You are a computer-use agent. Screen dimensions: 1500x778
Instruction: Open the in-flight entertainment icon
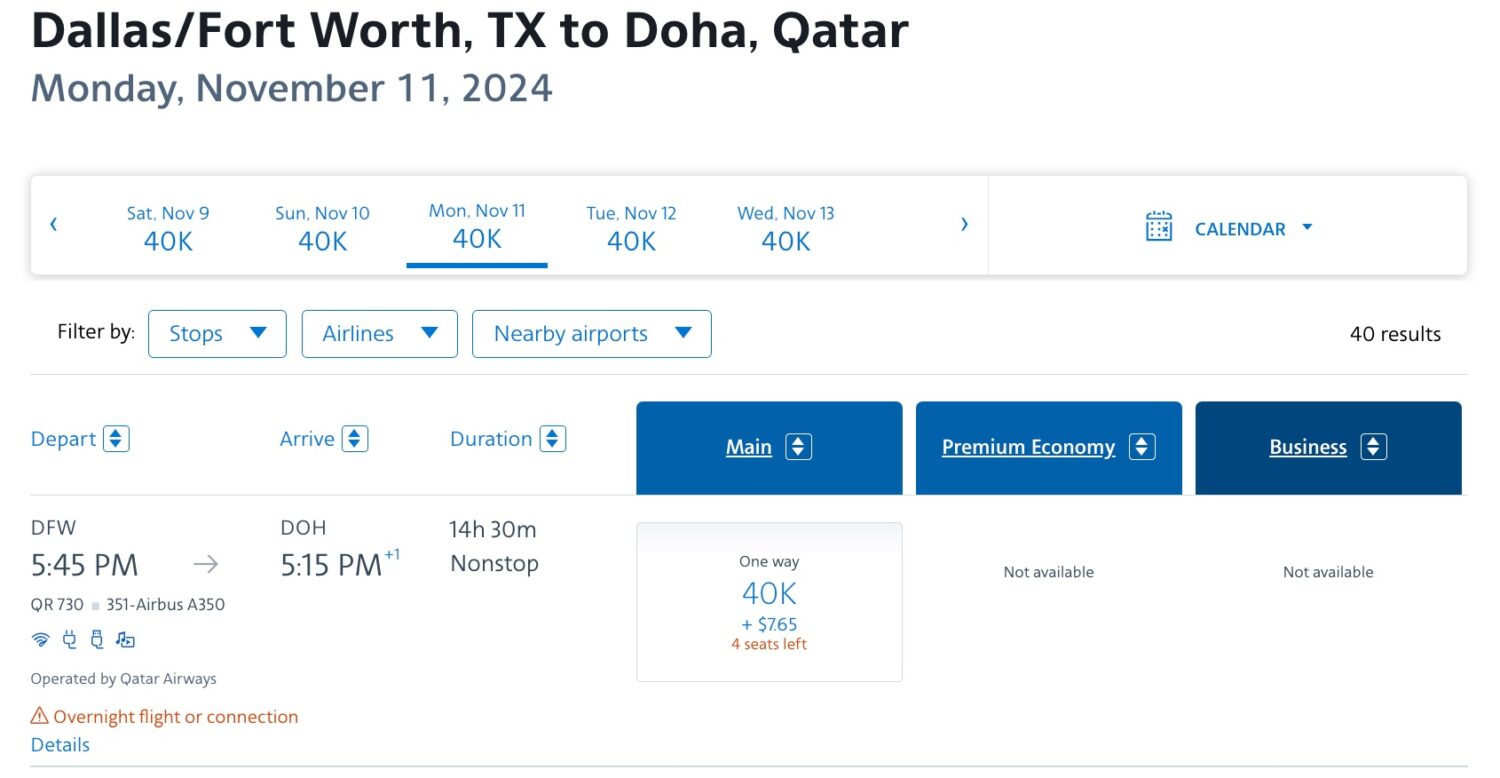pyautogui.click(x=127, y=640)
